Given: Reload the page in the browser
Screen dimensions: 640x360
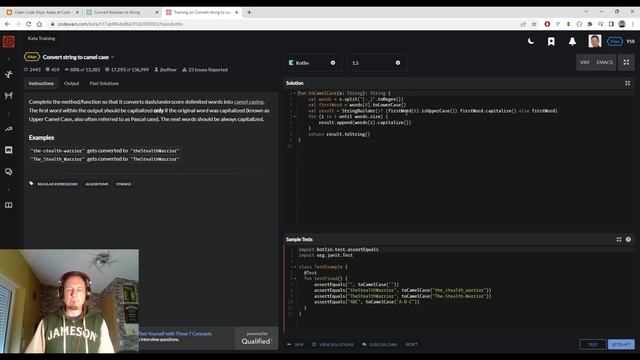Looking at the screenshot, I should tap(28, 24).
